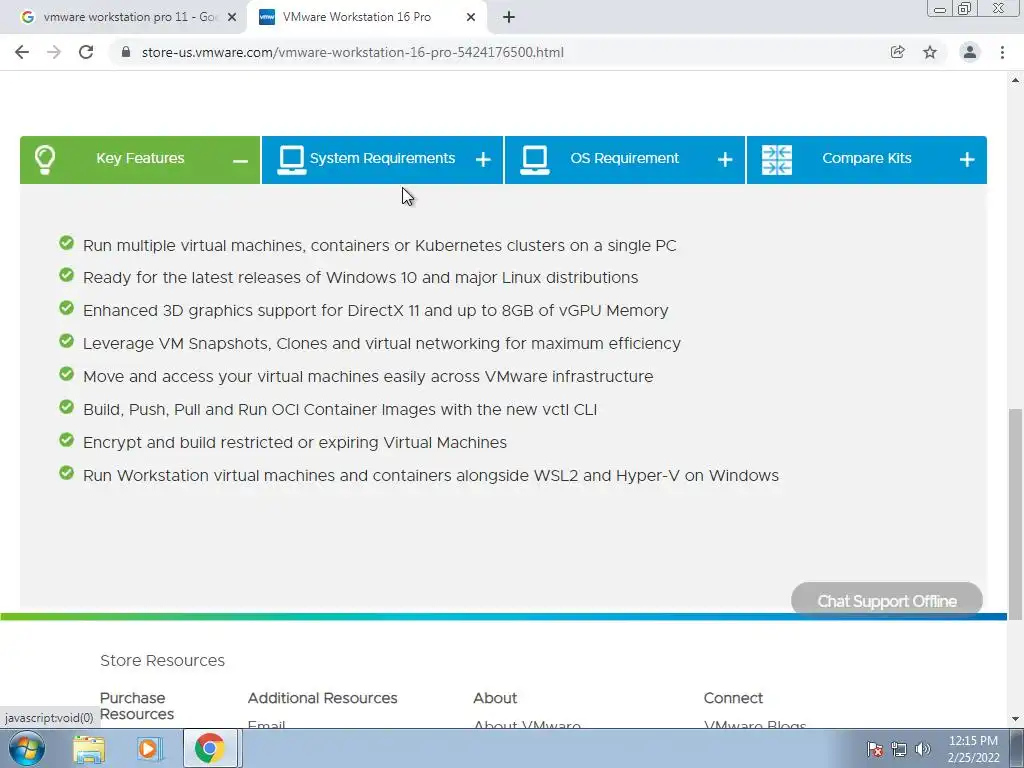The image size is (1024, 768).
Task: Click the check icon beside Enhanced 3D graphics
Action: [x=66, y=308]
